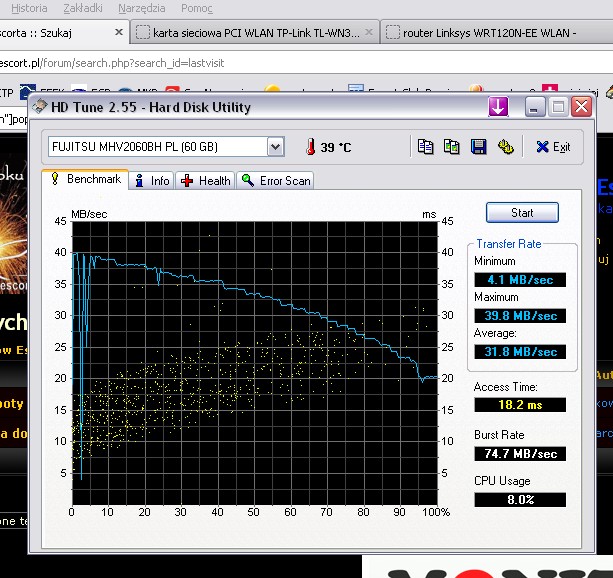Click the copy to clipboard icon
The height and width of the screenshot is (578, 613).
[x=426, y=147]
